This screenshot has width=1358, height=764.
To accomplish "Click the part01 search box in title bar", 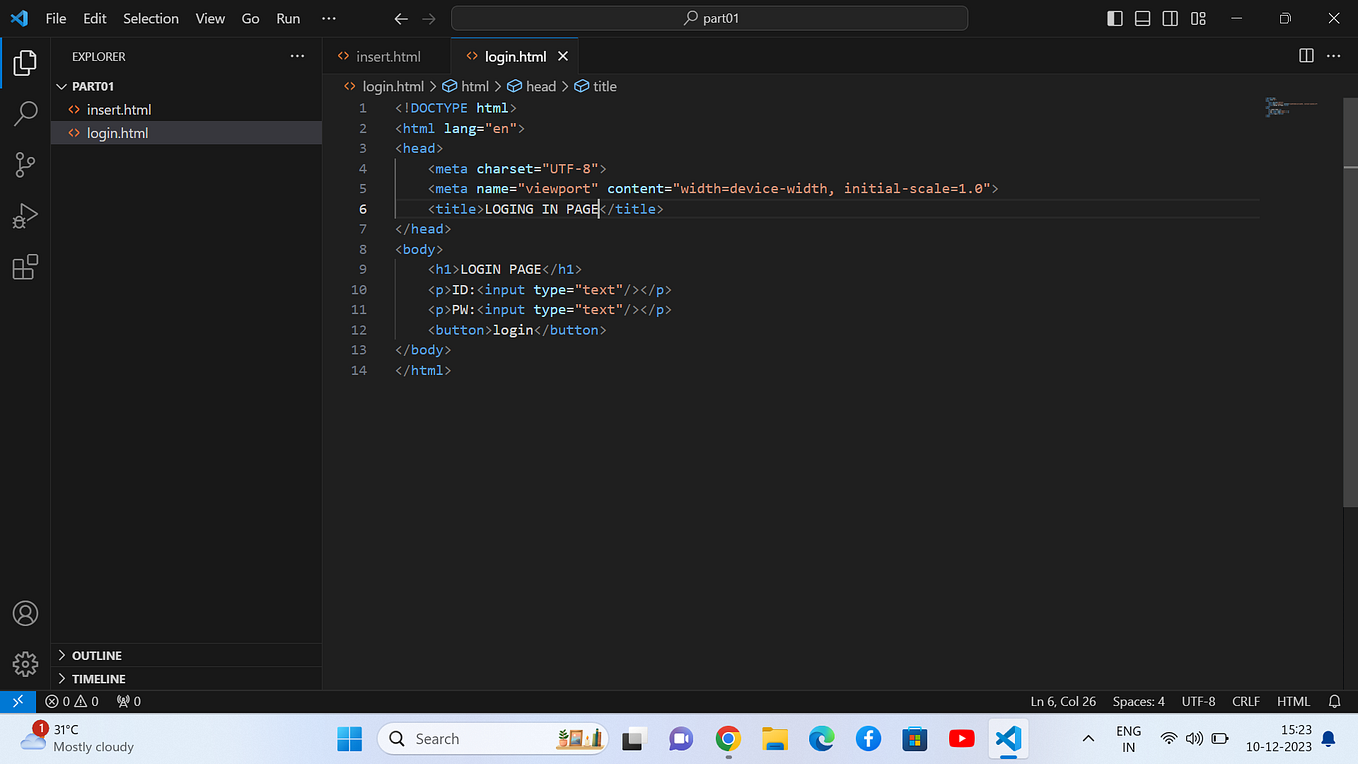I will (709, 17).
